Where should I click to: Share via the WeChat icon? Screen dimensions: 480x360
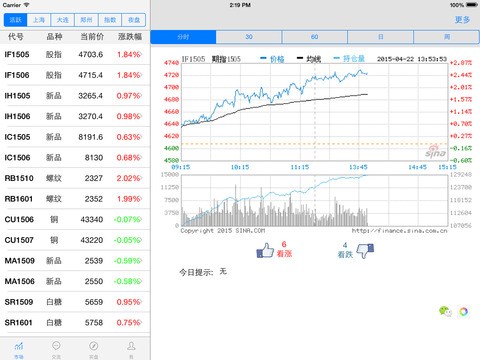tap(445, 311)
